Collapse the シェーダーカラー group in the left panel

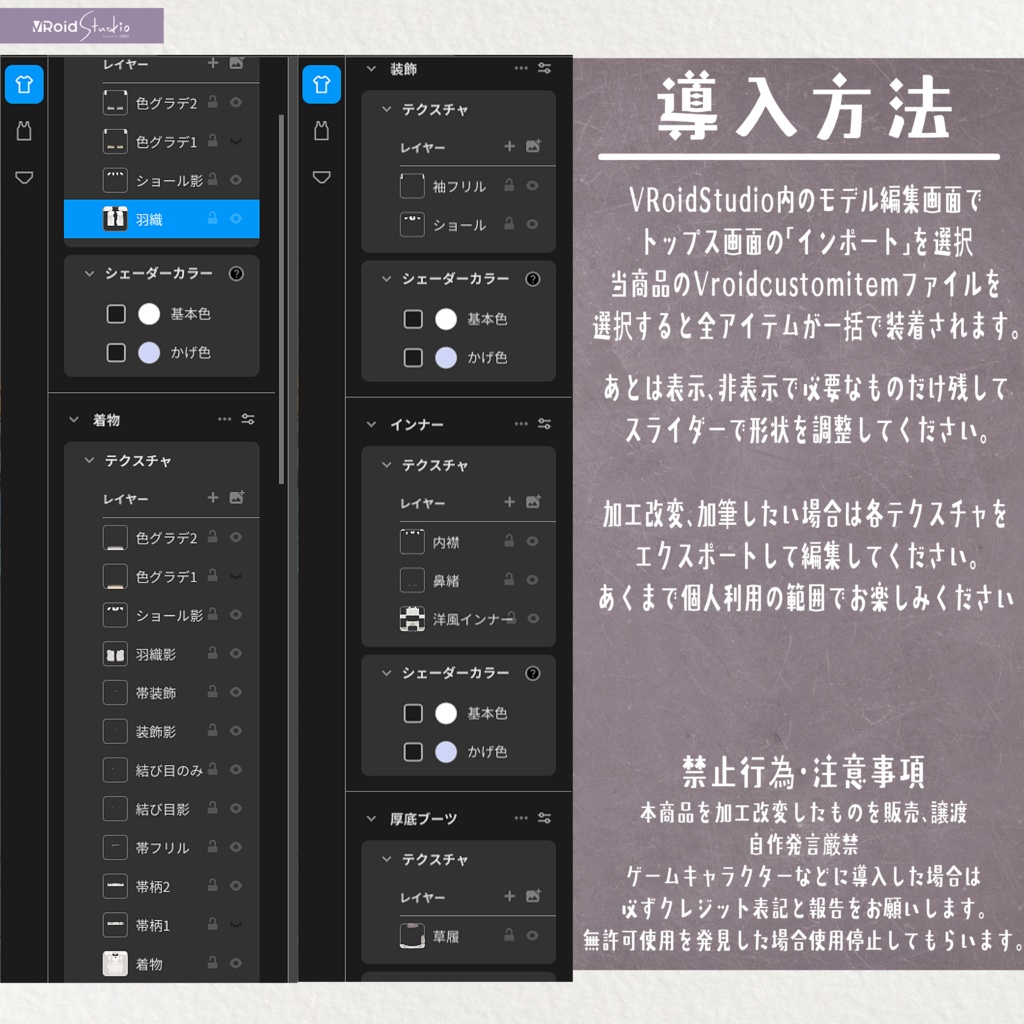89,273
